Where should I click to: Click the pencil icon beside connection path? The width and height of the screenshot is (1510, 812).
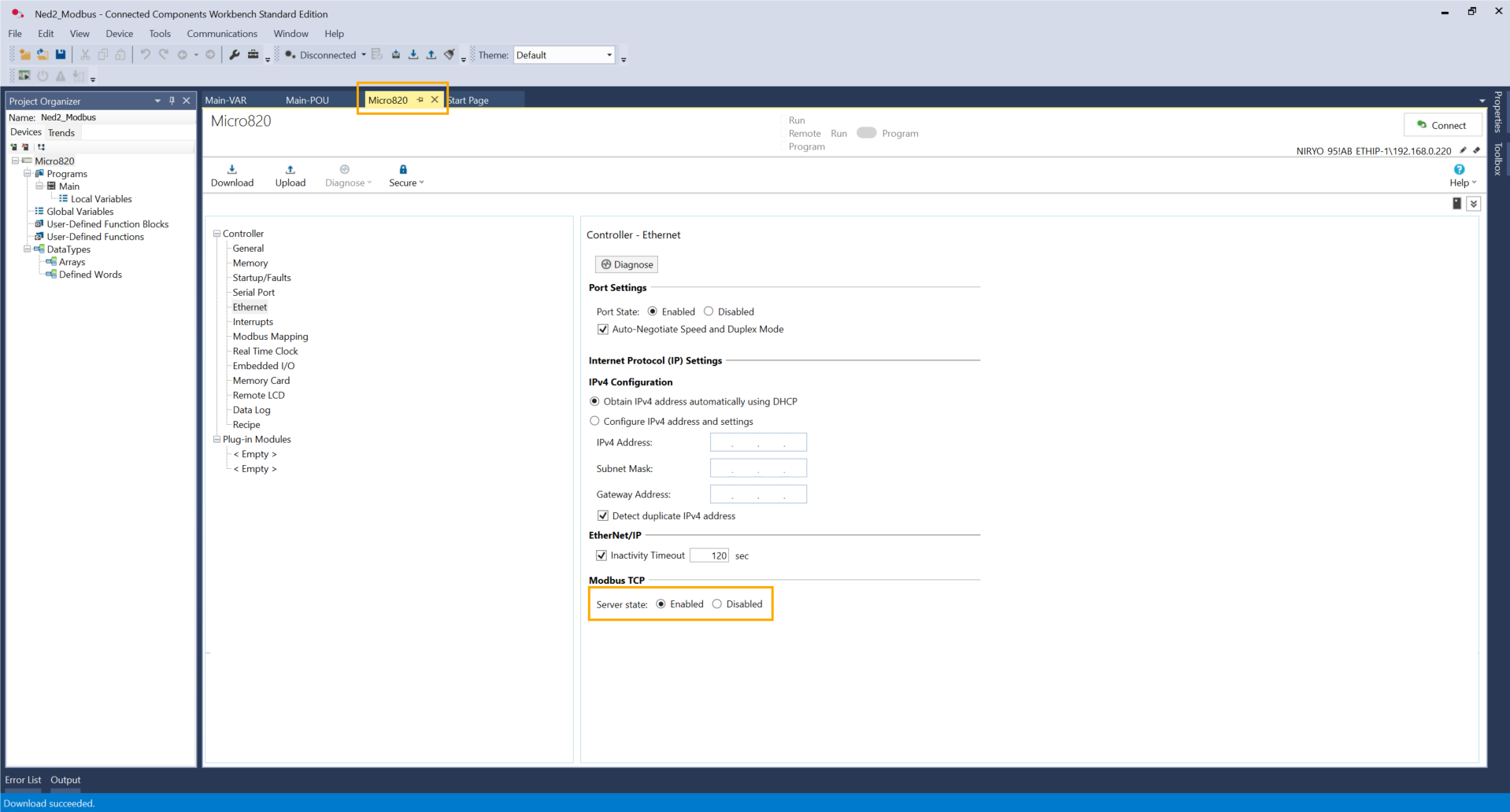[x=1463, y=150]
